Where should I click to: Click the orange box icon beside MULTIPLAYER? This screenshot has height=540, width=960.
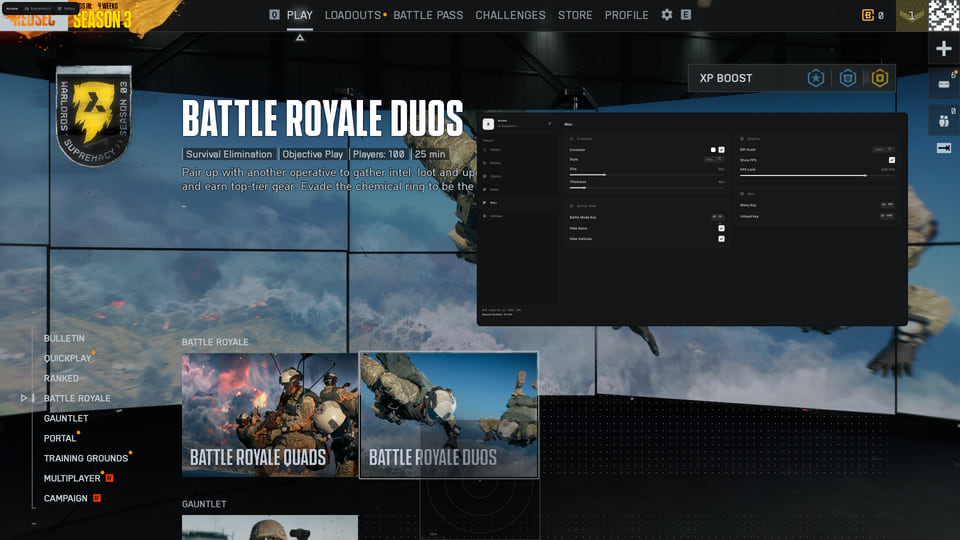[110, 478]
